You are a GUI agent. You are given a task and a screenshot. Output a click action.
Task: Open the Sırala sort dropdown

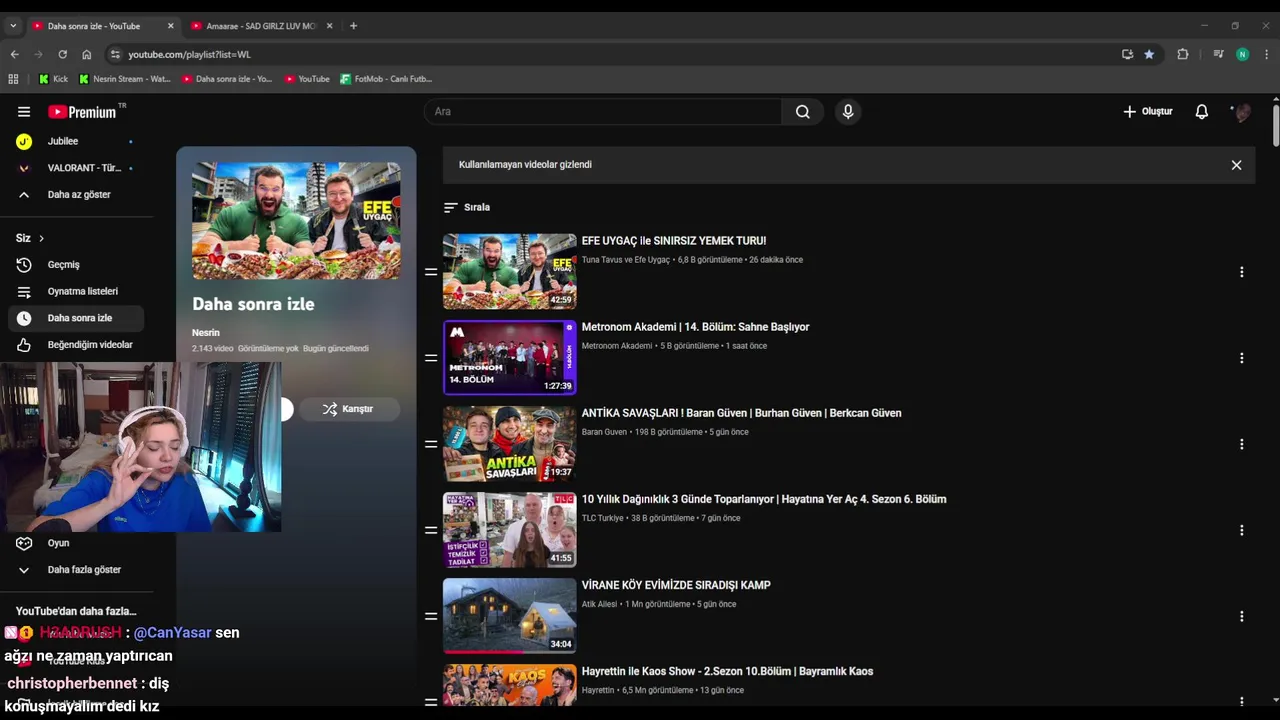tap(467, 207)
